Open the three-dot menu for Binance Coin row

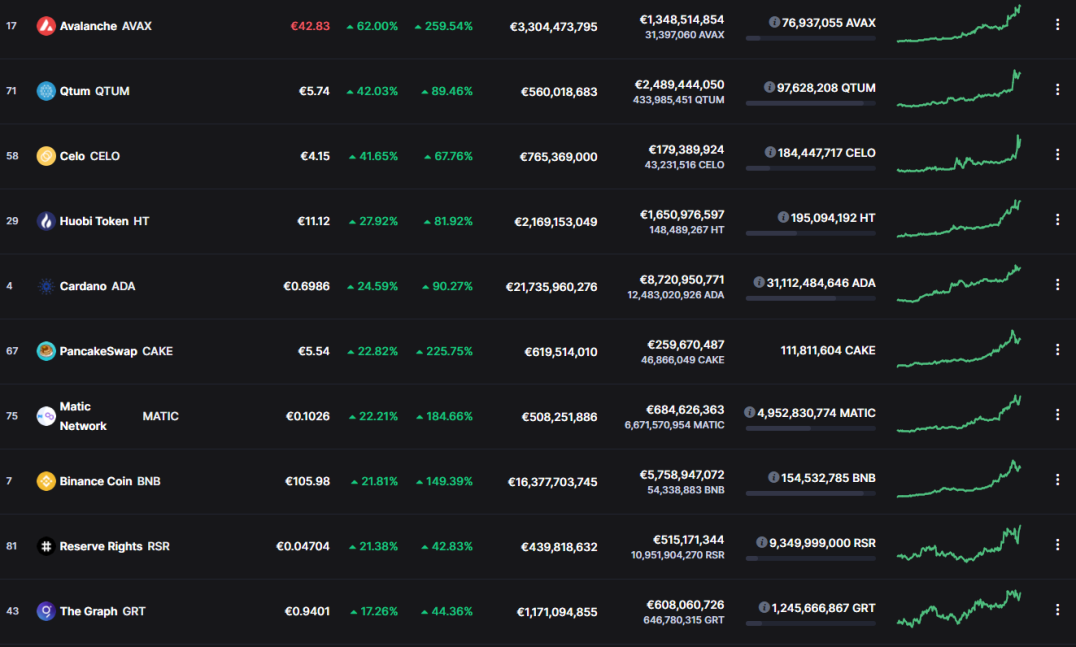(x=1057, y=480)
